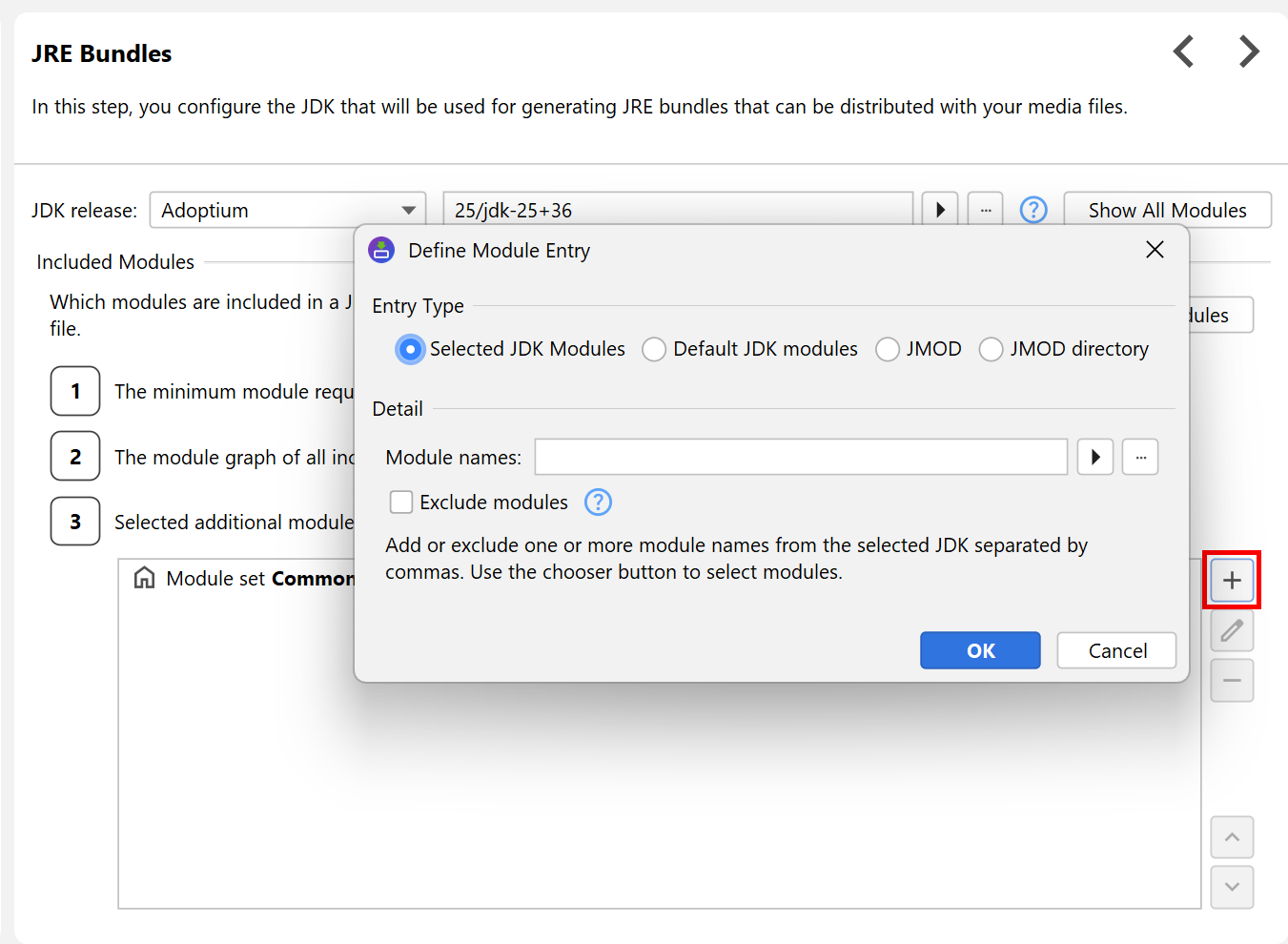Focus the Module names text field
Viewport: 1288px width, 944px height.
801,458
